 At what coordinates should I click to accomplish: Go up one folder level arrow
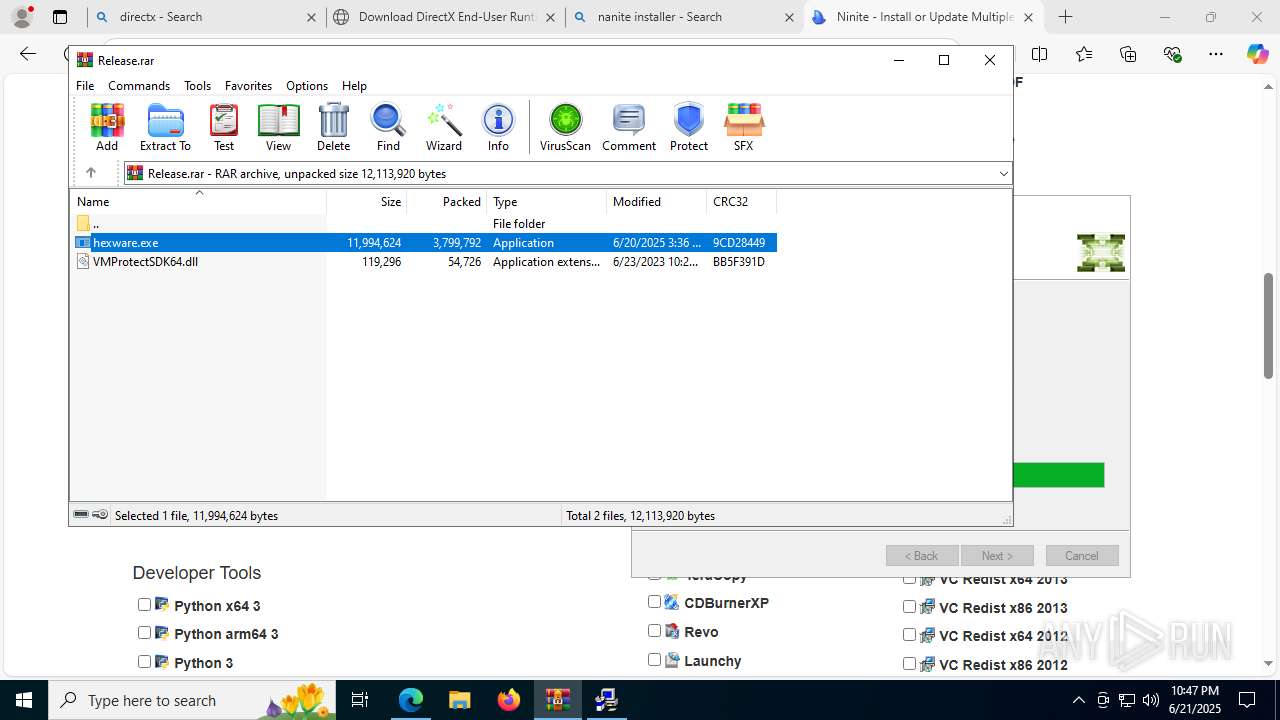(90, 173)
